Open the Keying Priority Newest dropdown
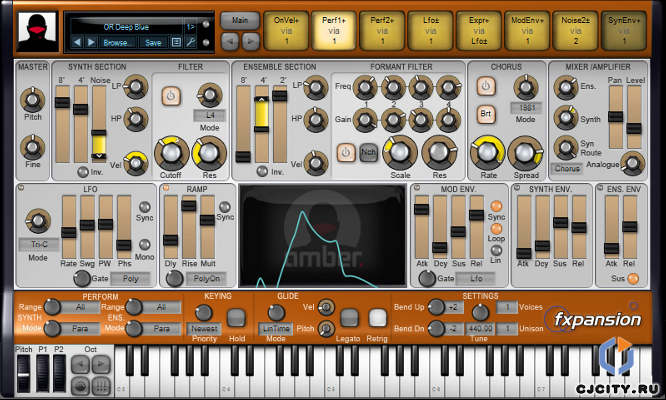This screenshot has width=666, height=400. (x=204, y=329)
